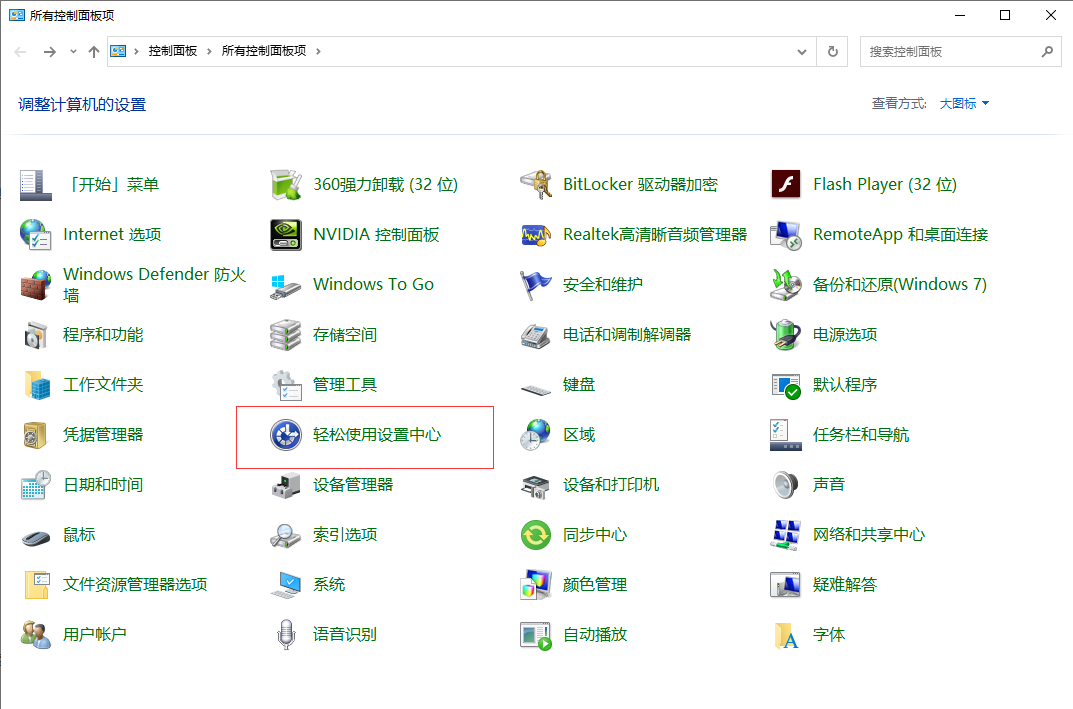Viewport: 1073px width, 709px height.
Task: Click the refresh button next to address bar
Action: click(832, 51)
